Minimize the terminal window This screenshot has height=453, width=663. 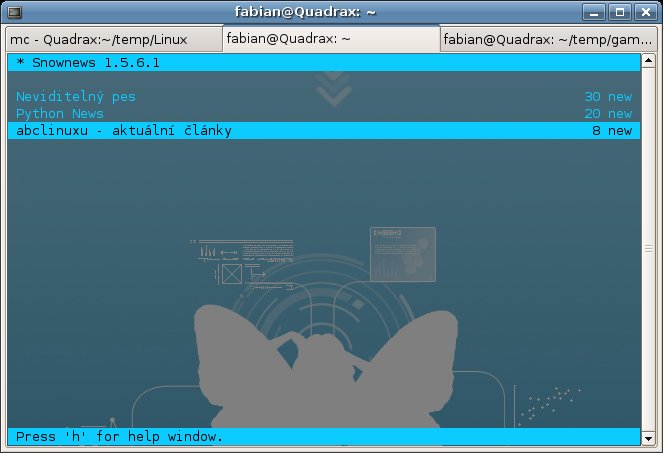click(x=594, y=12)
